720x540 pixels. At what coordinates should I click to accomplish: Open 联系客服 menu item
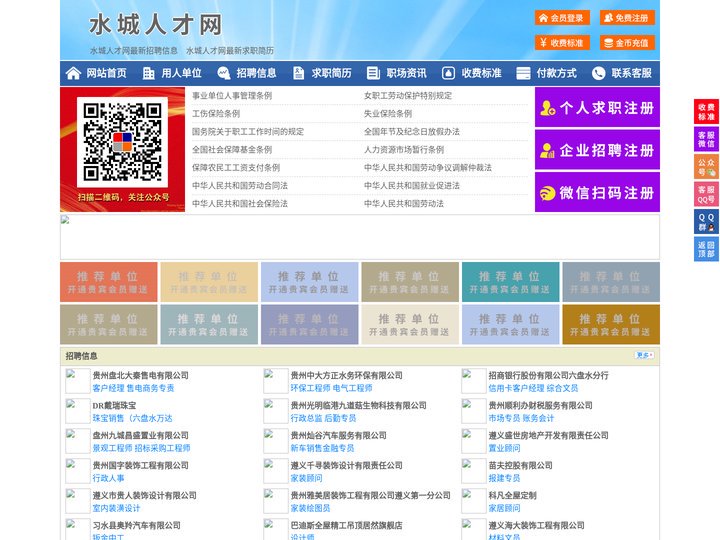(631, 73)
